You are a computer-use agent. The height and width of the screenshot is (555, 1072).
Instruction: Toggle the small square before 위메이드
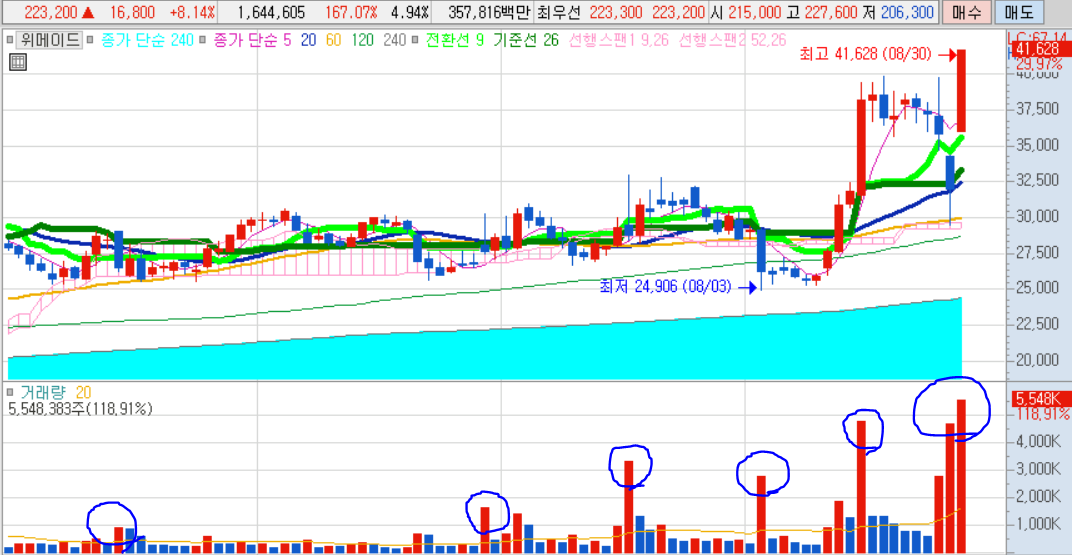10,41
